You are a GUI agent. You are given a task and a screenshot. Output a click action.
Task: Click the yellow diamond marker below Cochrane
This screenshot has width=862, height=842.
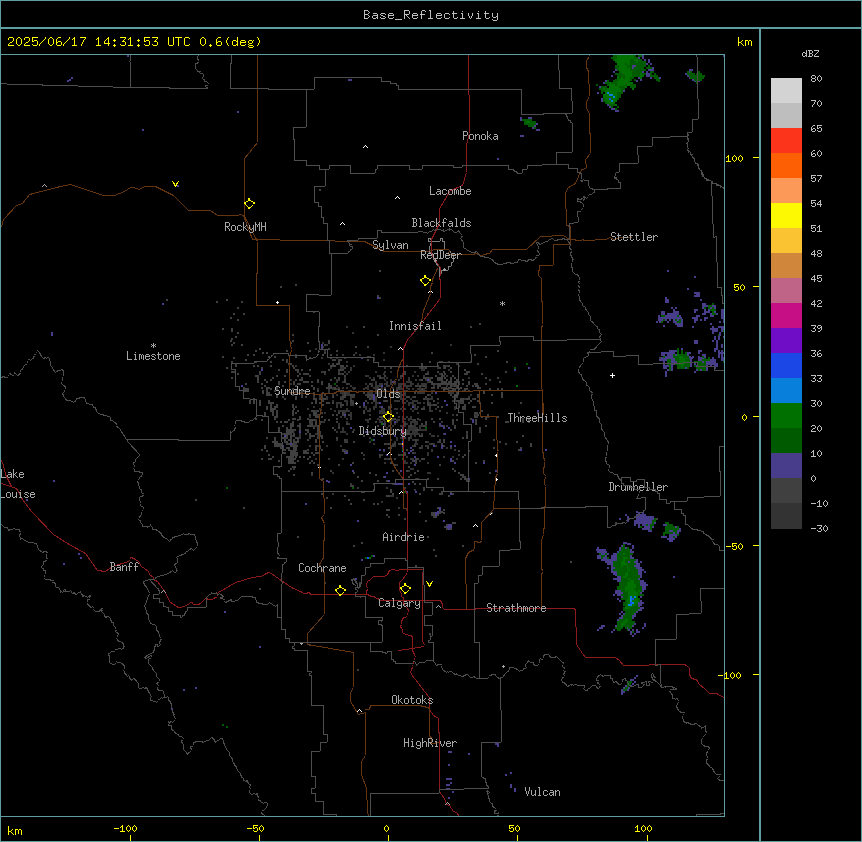pos(340,590)
